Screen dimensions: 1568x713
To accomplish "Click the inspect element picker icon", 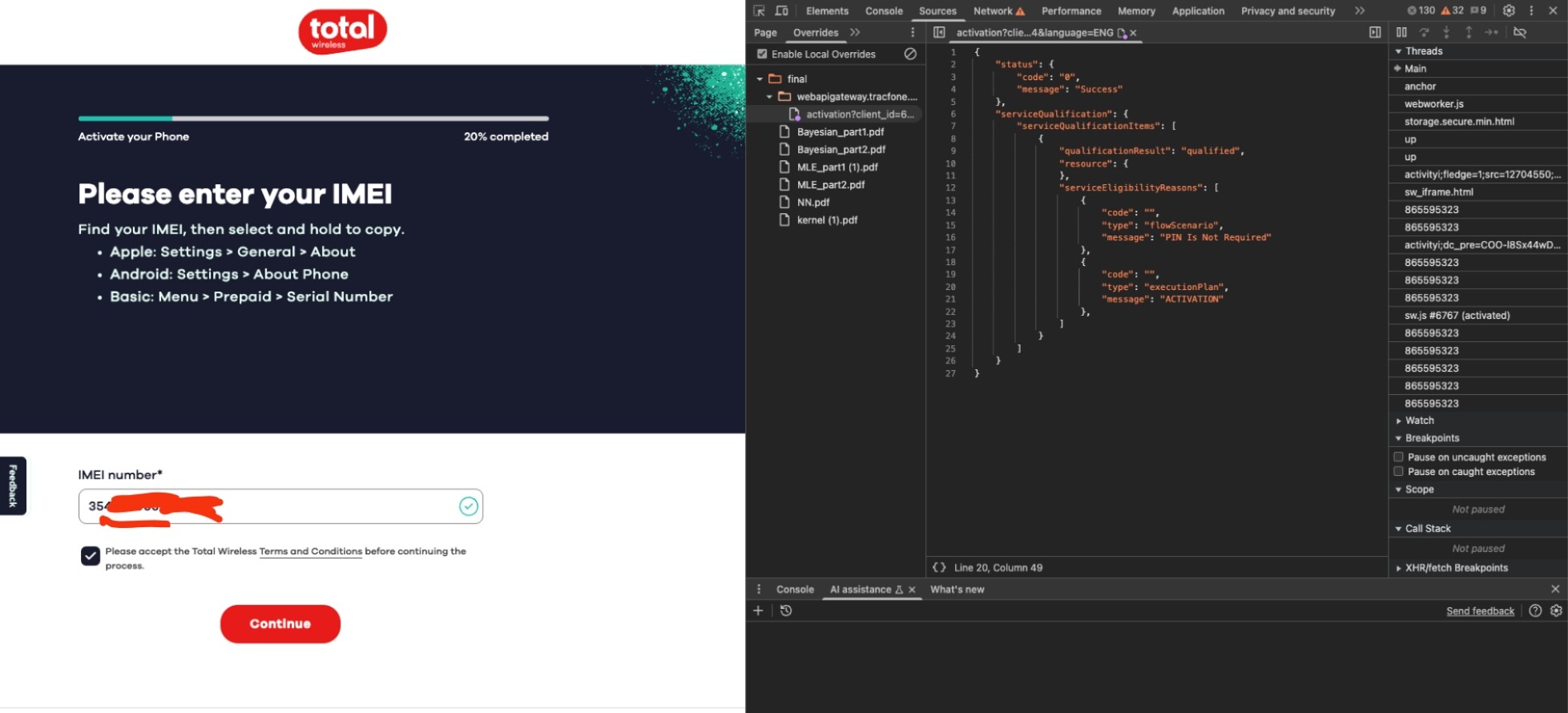I will (759, 10).
